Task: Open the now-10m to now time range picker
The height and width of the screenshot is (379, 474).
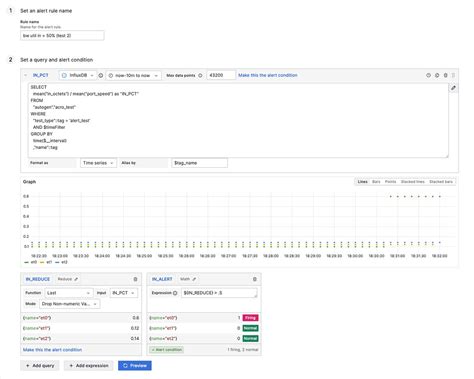Action: (x=133, y=75)
